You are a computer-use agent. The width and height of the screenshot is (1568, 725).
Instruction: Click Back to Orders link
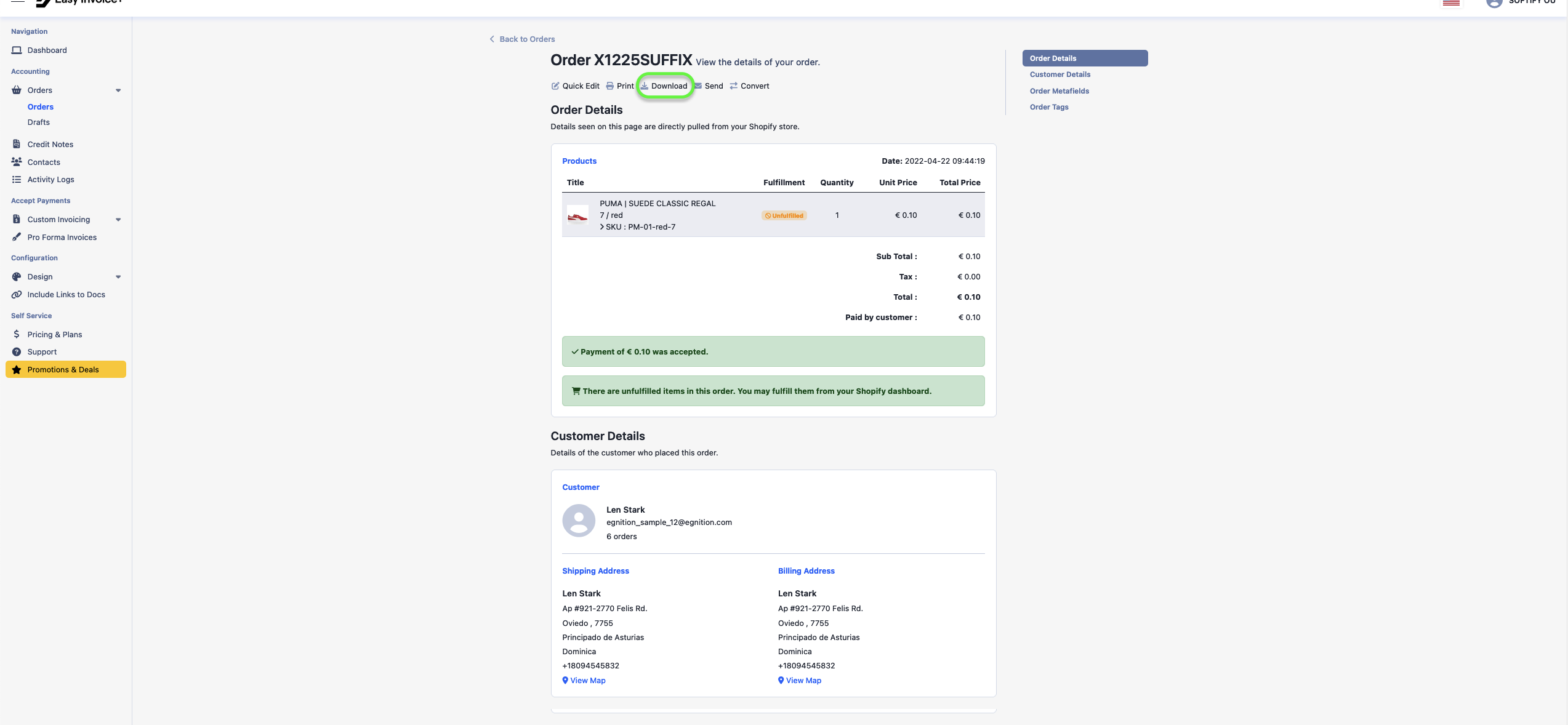pyautogui.click(x=522, y=39)
